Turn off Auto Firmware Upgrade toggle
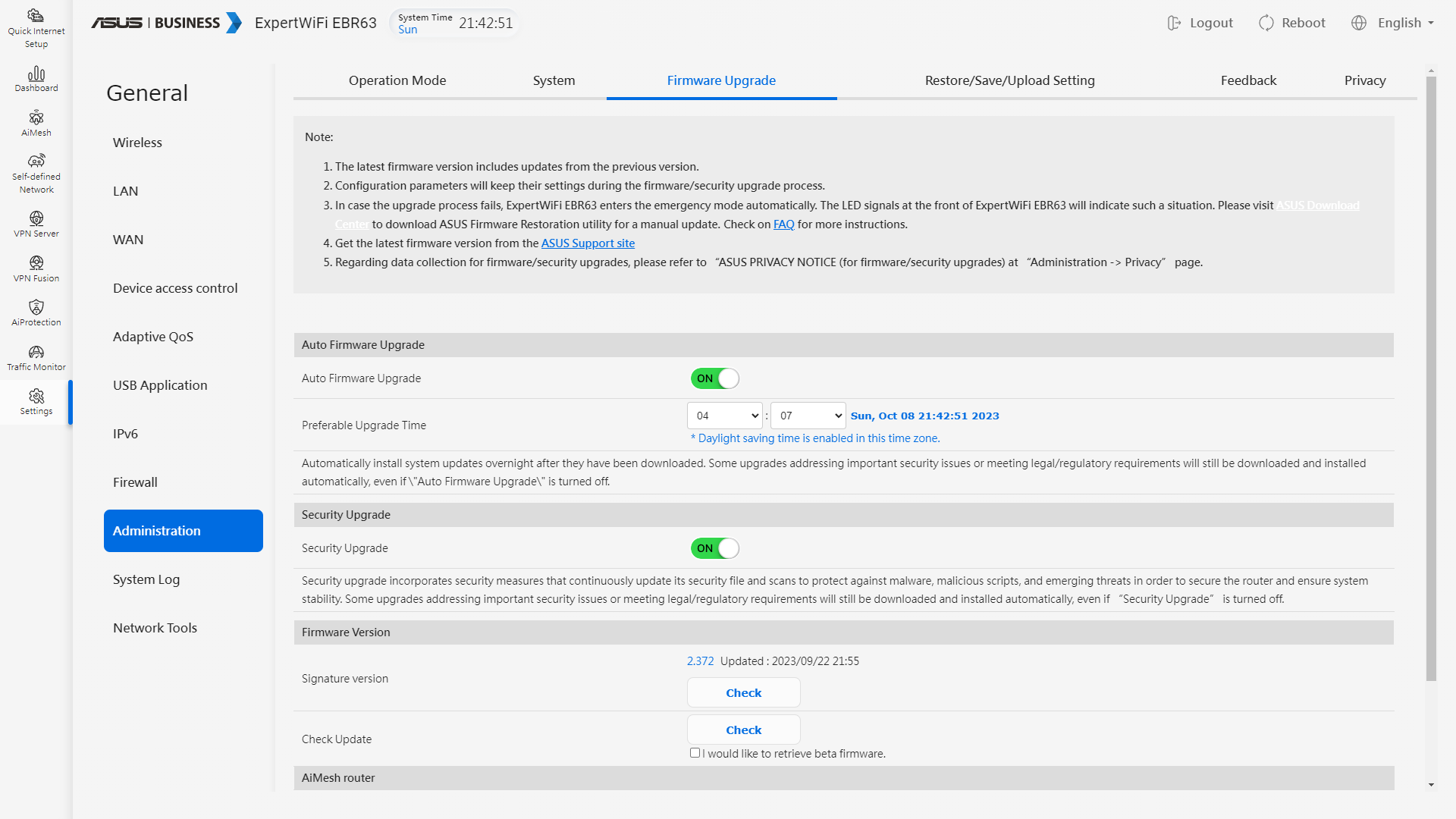Image resolution: width=1456 pixels, height=819 pixels. click(714, 378)
